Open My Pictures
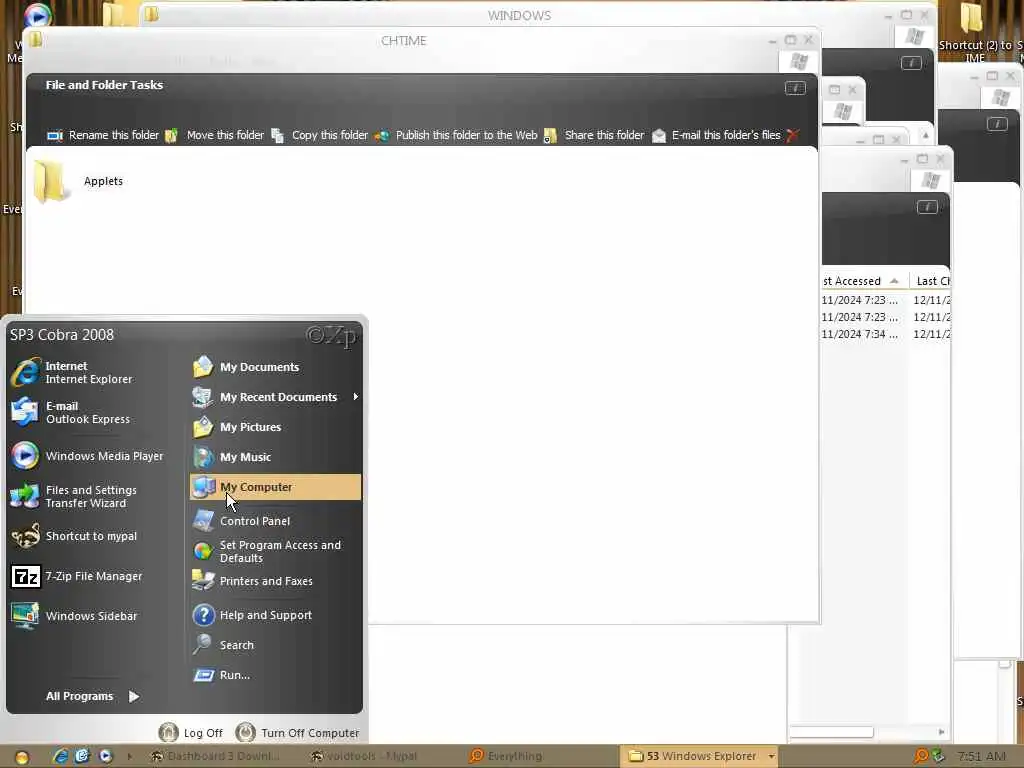1024x768 pixels. click(275, 427)
